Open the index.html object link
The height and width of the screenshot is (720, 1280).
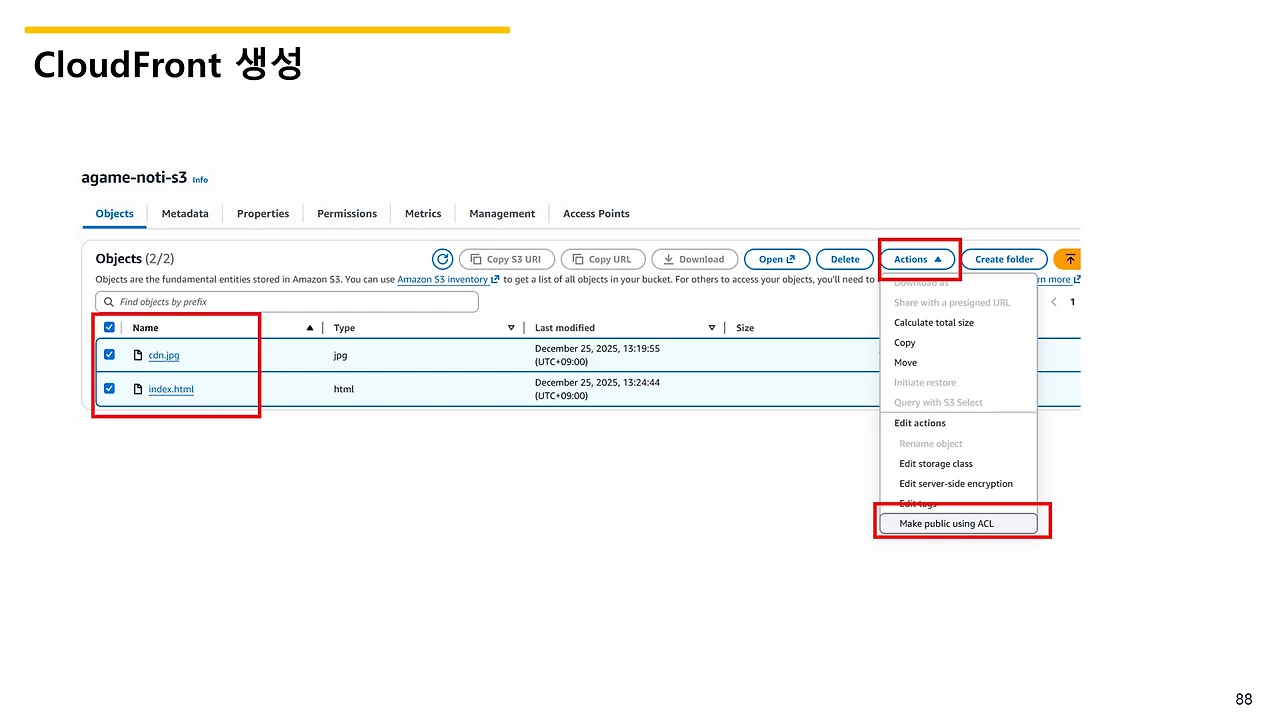[x=171, y=389]
